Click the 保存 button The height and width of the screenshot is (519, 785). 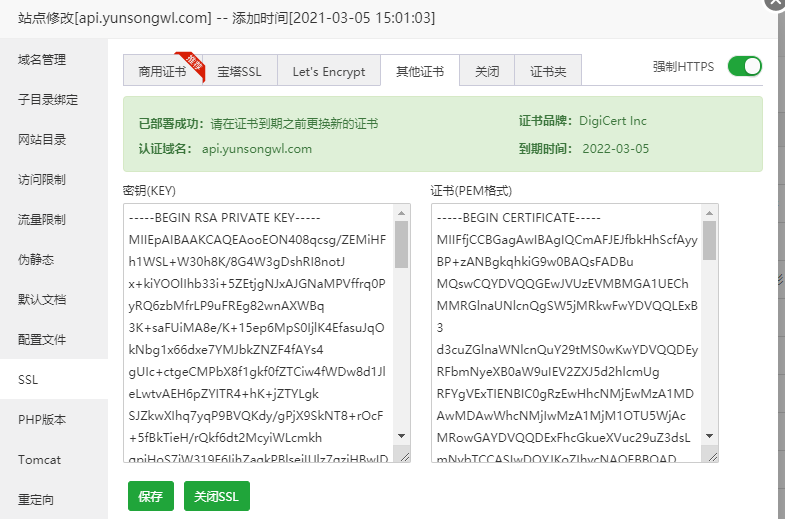pyautogui.click(x=150, y=497)
